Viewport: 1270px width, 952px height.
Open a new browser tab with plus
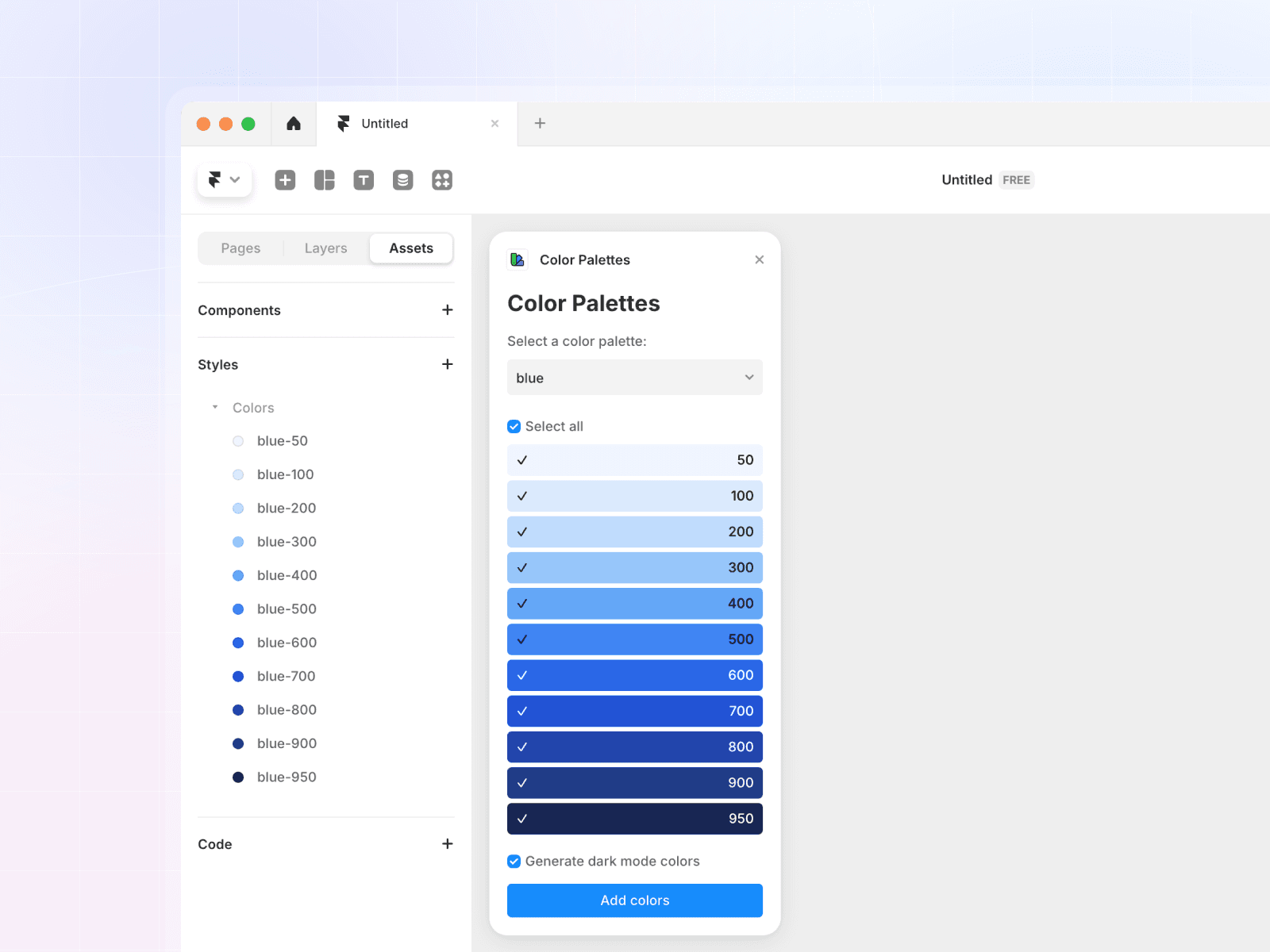pyautogui.click(x=540, y=123)
